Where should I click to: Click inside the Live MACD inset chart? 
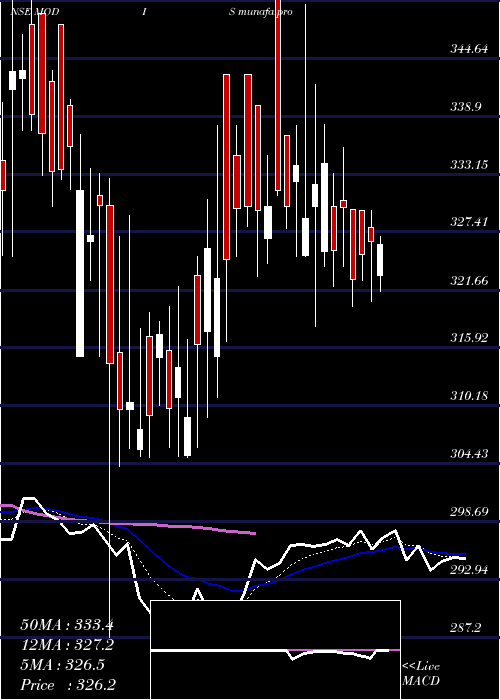(x=275, y=650)
